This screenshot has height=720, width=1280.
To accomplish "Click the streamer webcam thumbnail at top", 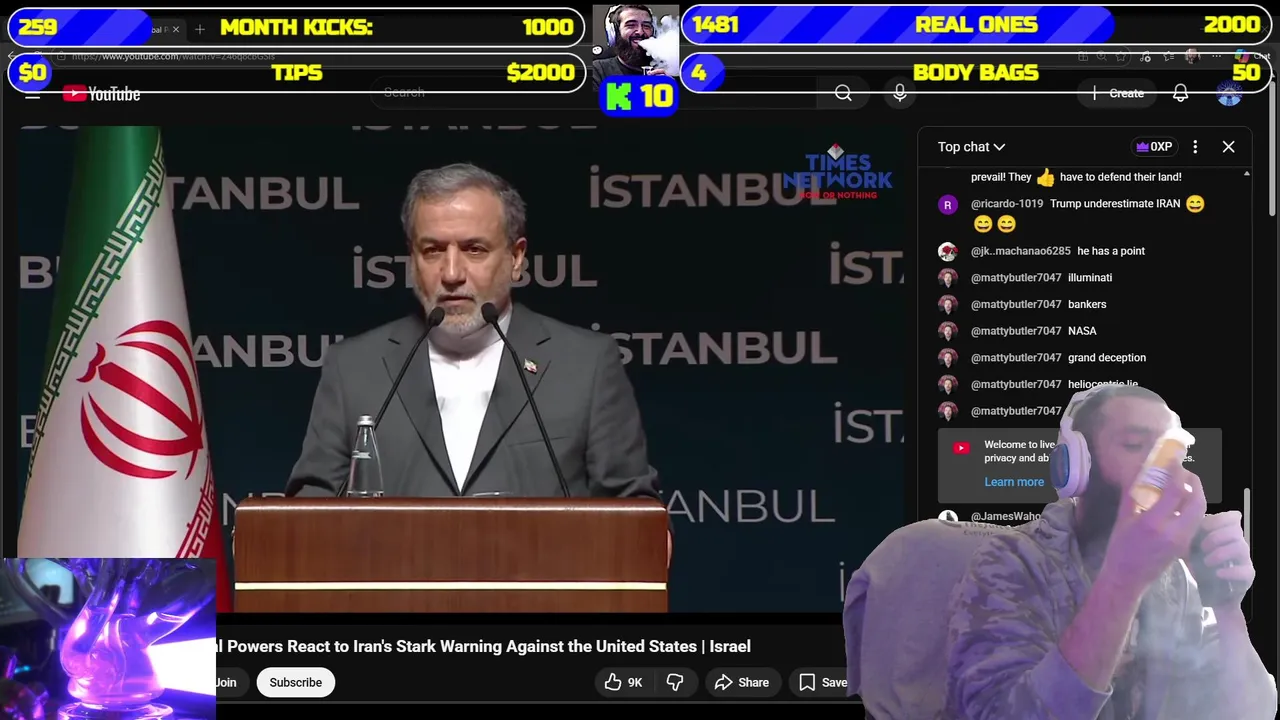I will [x=635, y=42].
